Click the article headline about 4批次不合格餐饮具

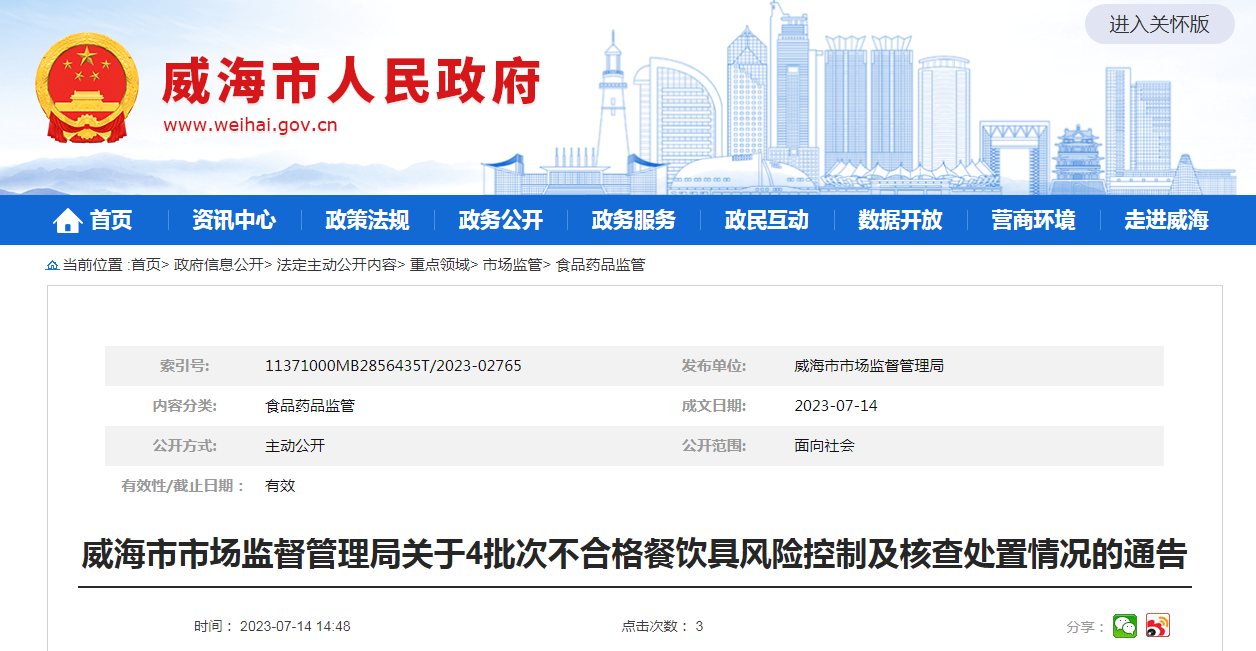[634, 554]
